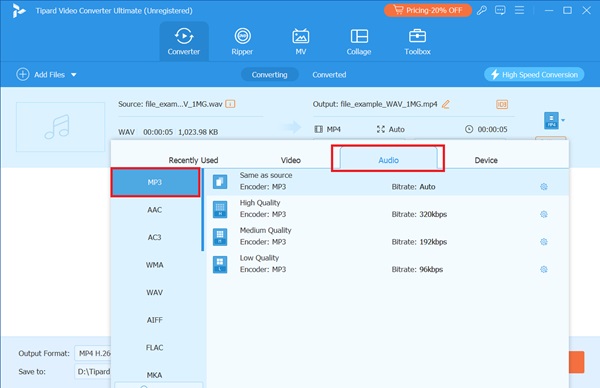Choose the Low Quality MP3 preset
The height and width of the screenshot is (388, 600).
388,264
